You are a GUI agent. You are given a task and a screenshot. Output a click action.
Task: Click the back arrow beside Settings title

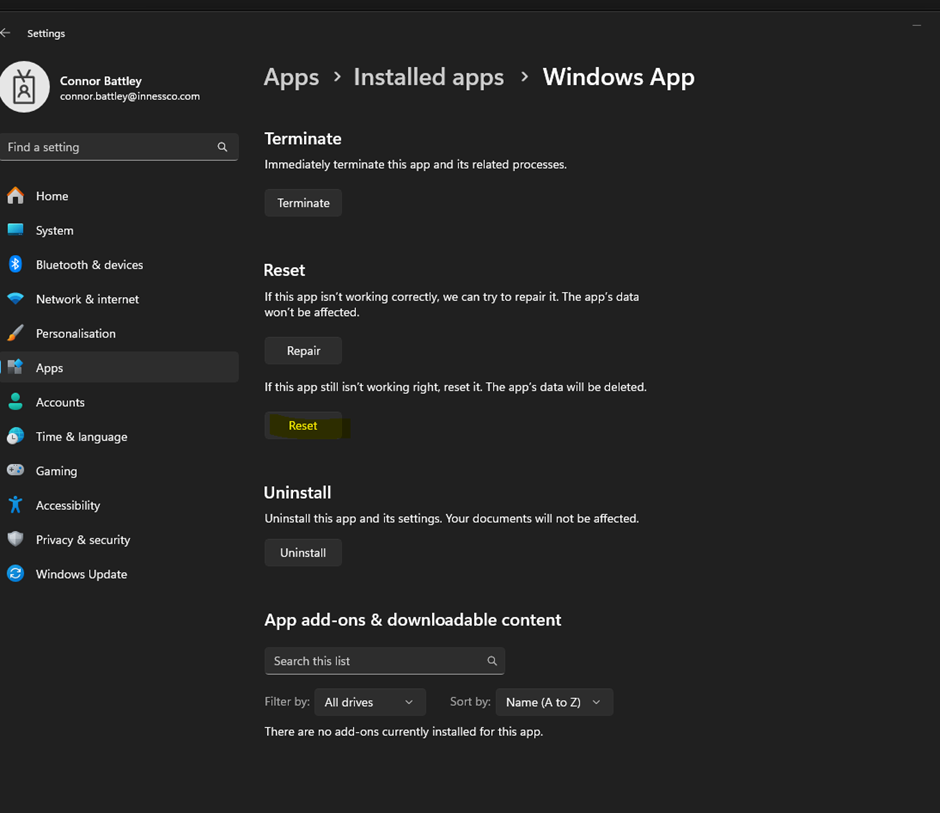click(6, 33)
